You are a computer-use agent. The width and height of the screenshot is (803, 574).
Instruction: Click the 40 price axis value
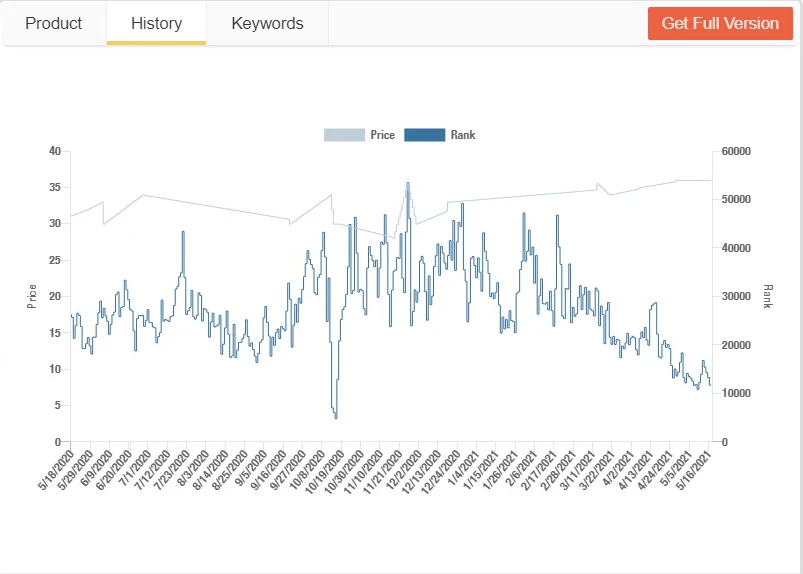[x=55, y=151]
